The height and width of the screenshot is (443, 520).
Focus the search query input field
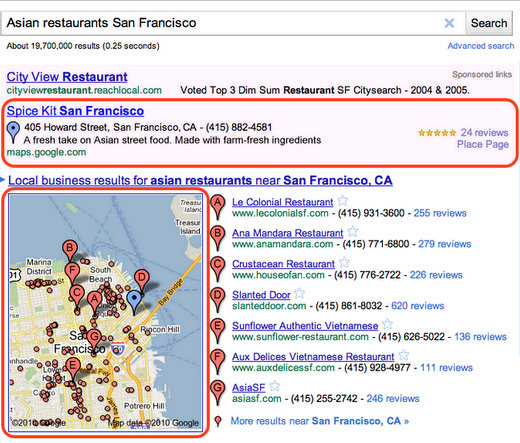223,23
